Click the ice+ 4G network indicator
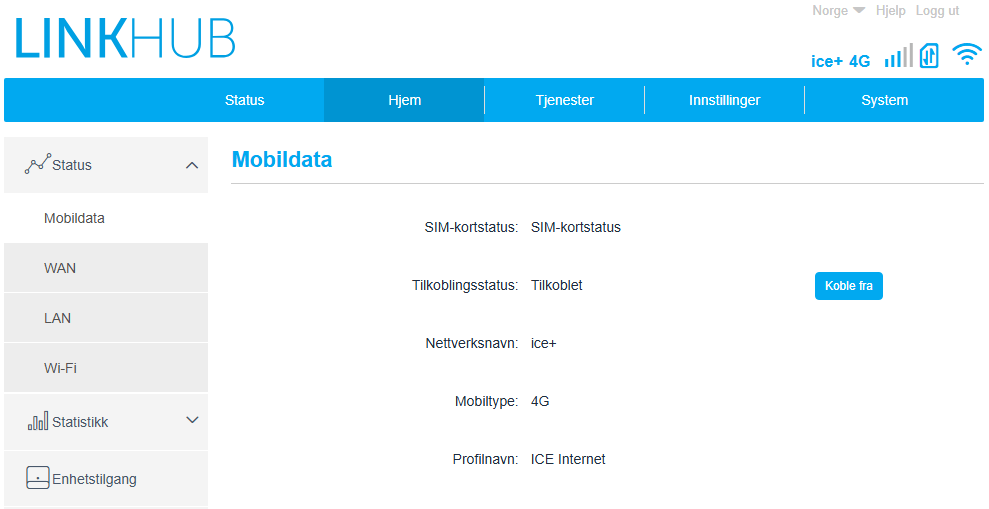989x509 pixels. [840, 61]
